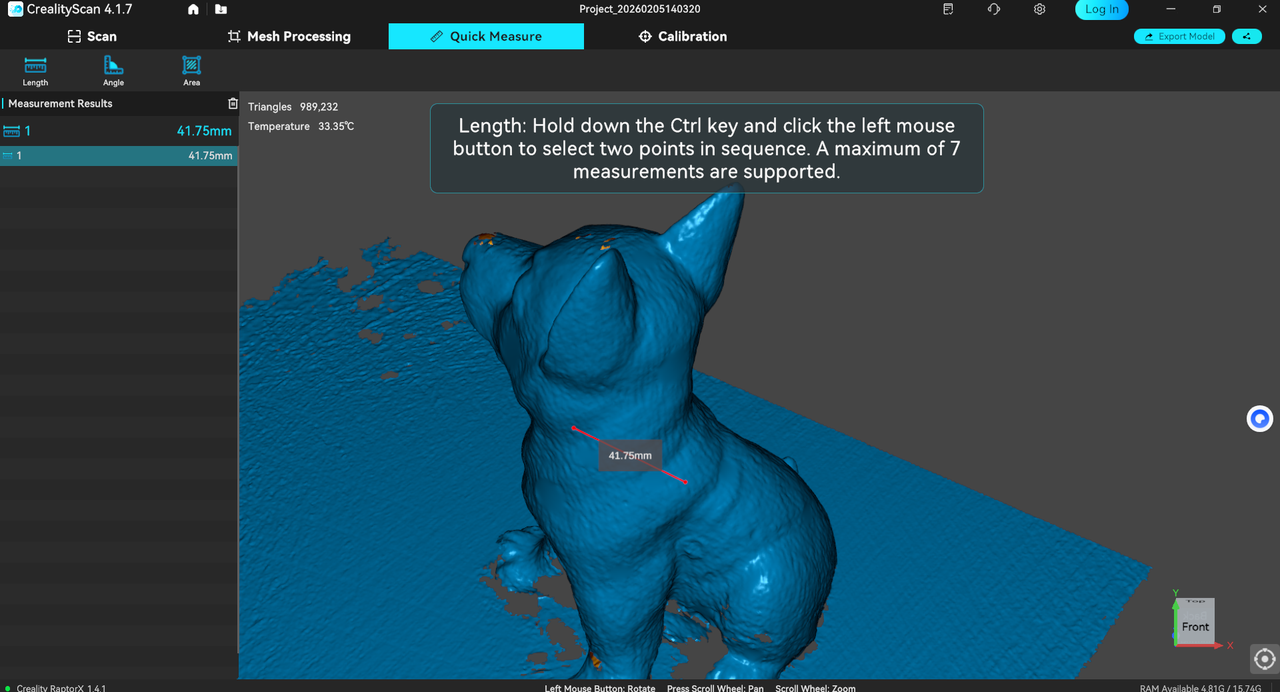The height and width of the screenshot is (692, 1280).
Task: Switch to the Scan tab
Action: click(91, 37)
